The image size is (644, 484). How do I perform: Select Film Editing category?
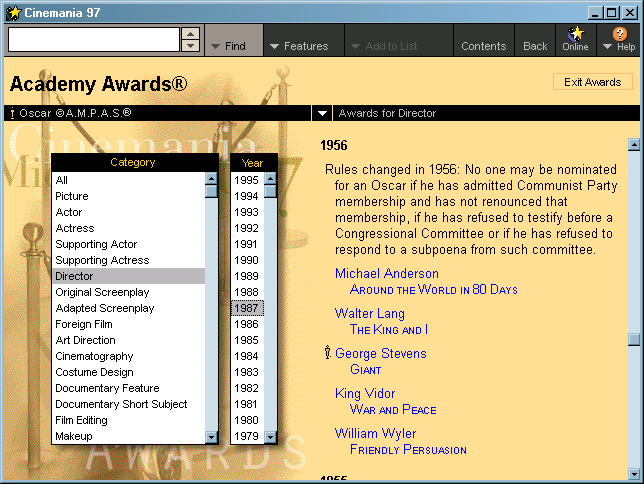point(129,420)
